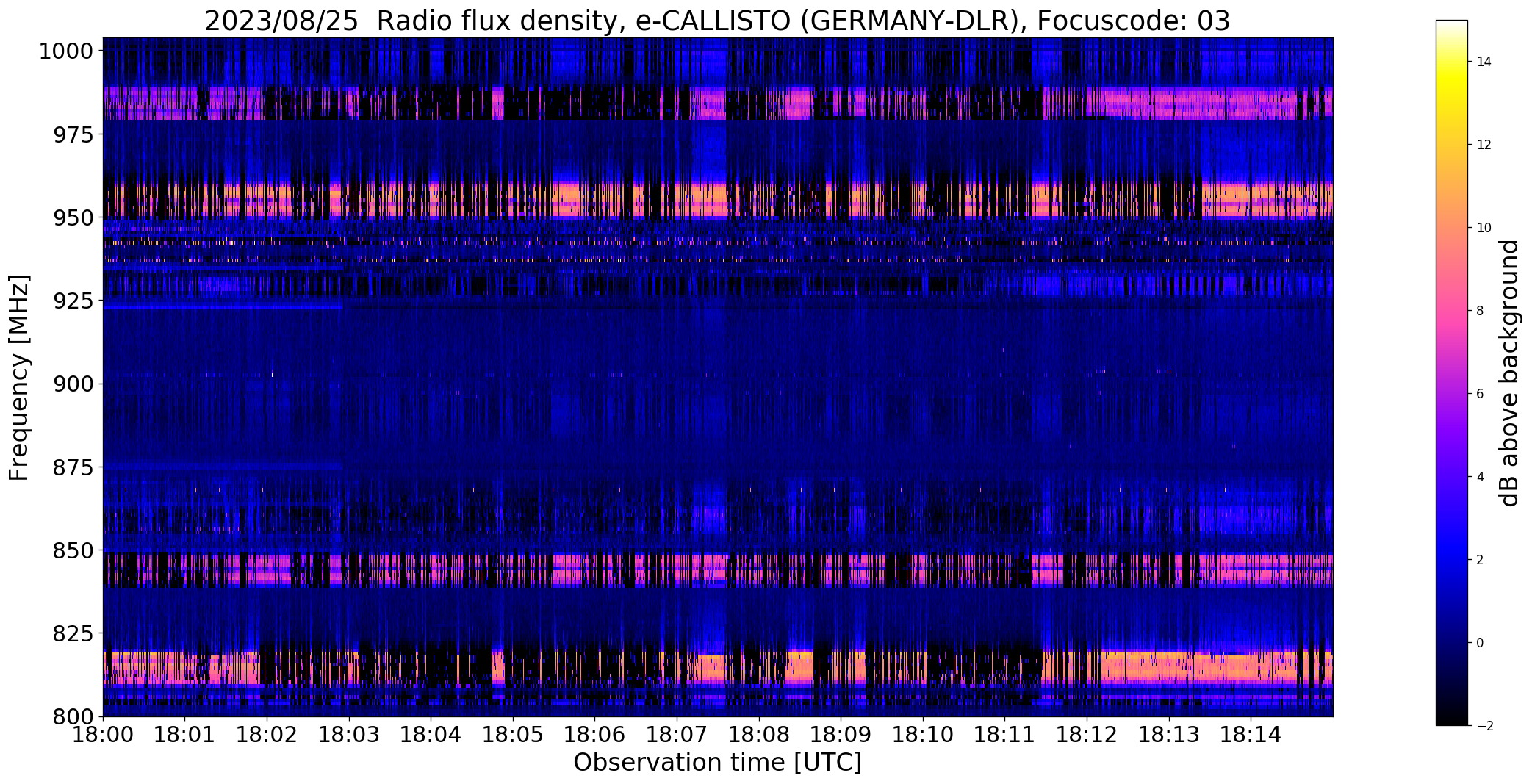The image size is (1532, 784).
Task: Click the 18:11 time tick label
Action: tap(1005, 735)
